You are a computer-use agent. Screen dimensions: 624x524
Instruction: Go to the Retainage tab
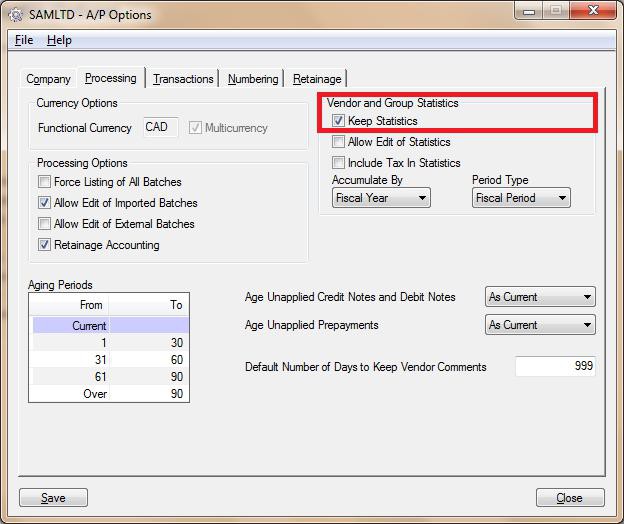tap(317, 79)
